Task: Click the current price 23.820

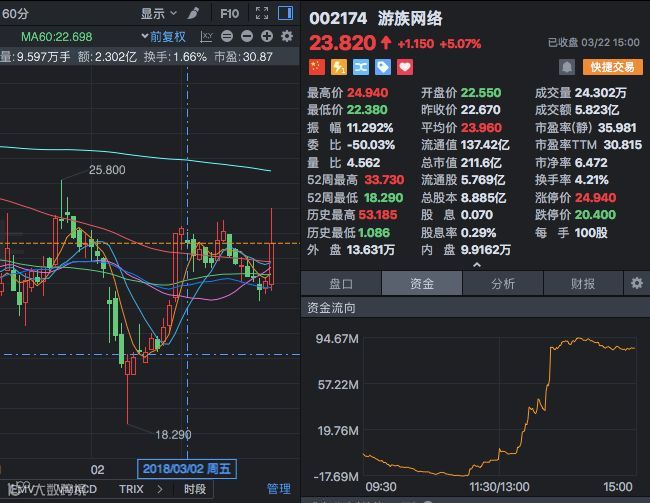Action: (x=342, y=43)
